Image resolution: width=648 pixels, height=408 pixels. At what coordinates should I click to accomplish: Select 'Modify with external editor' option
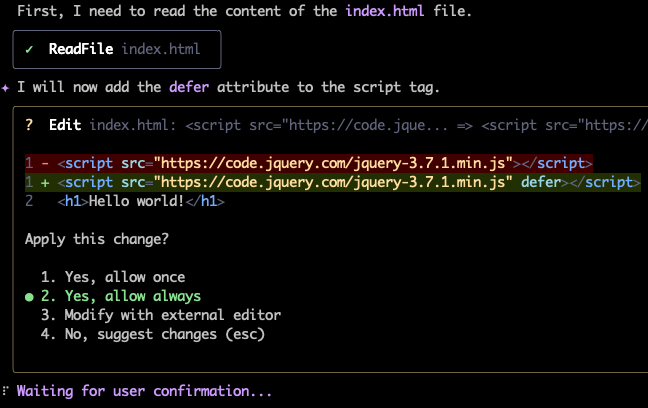pos(160,315)
